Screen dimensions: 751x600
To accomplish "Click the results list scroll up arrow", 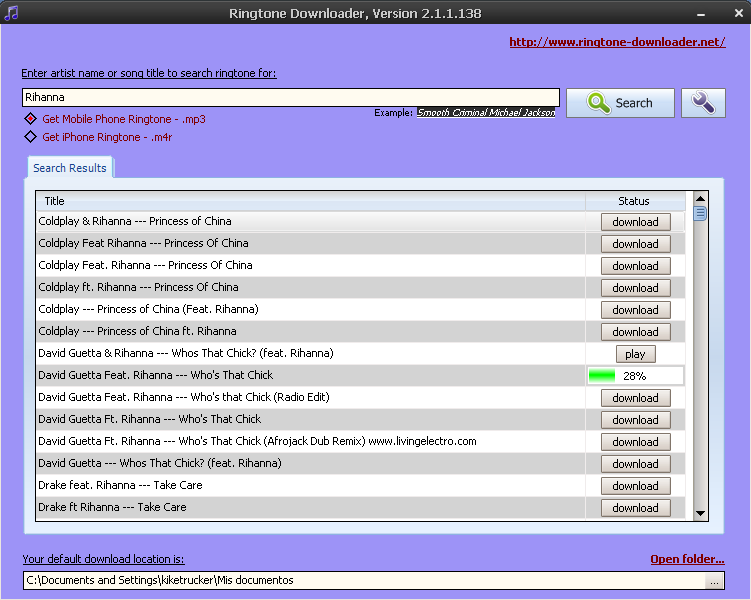I will pos(700,198).
